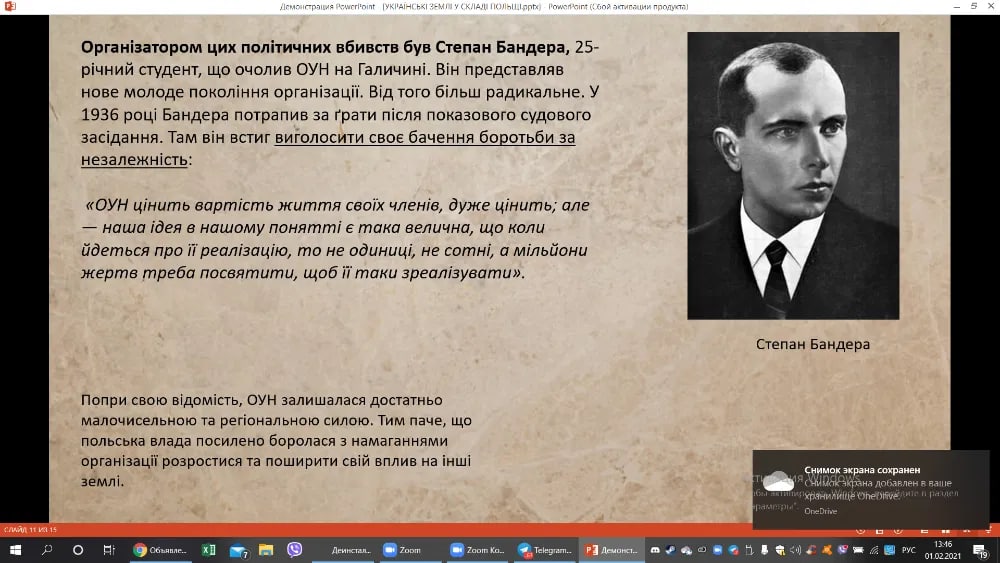The height and width of the screenshot is (563, 1000).
Task: Open Mail app with 7 badge
Action: [239, 550]
